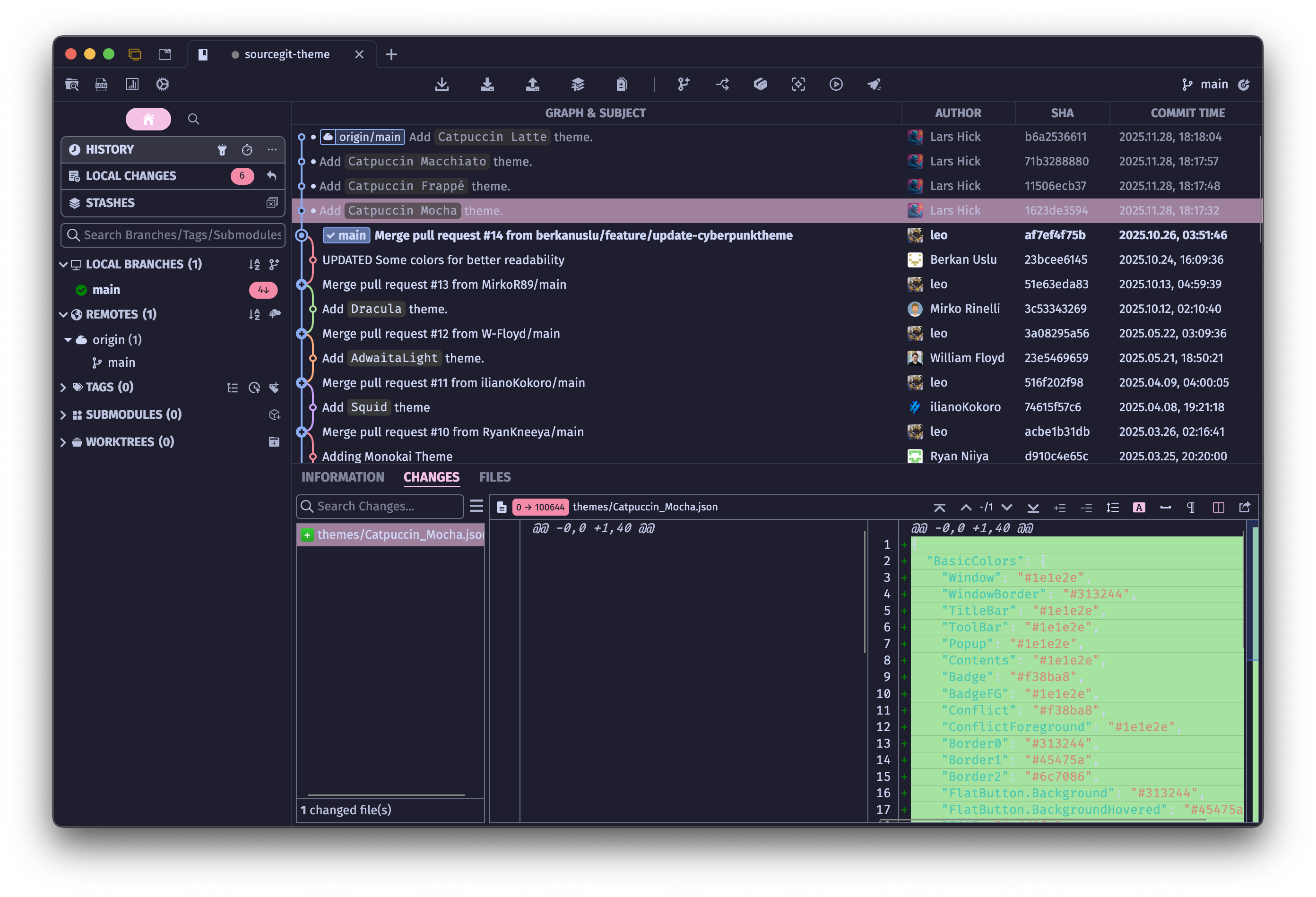Open the Stash changes toolbar icon
1316x897 pixels.
pos(578,85)
